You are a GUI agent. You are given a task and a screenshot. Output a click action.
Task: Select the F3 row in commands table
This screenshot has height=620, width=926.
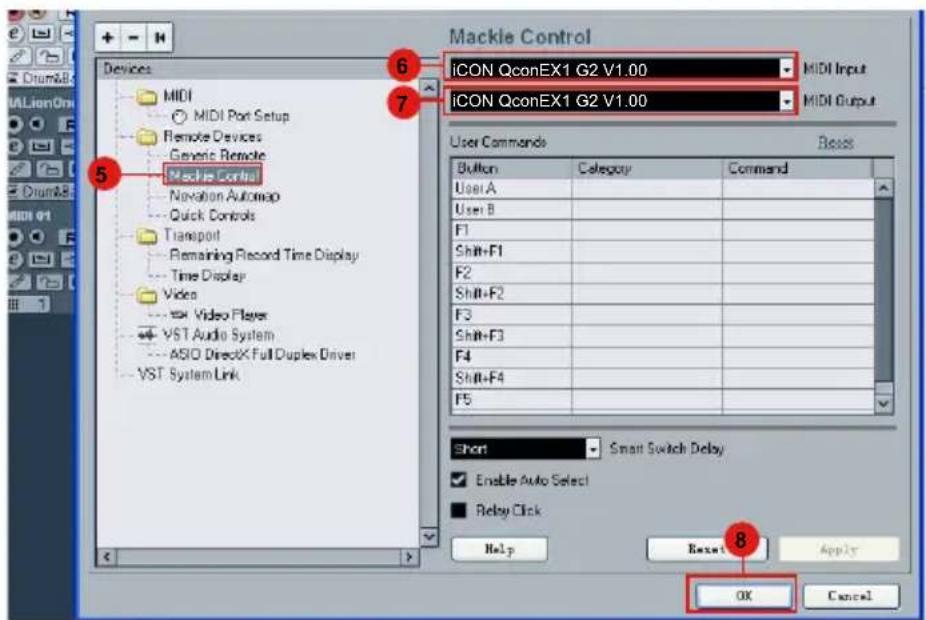pos(663,315)
